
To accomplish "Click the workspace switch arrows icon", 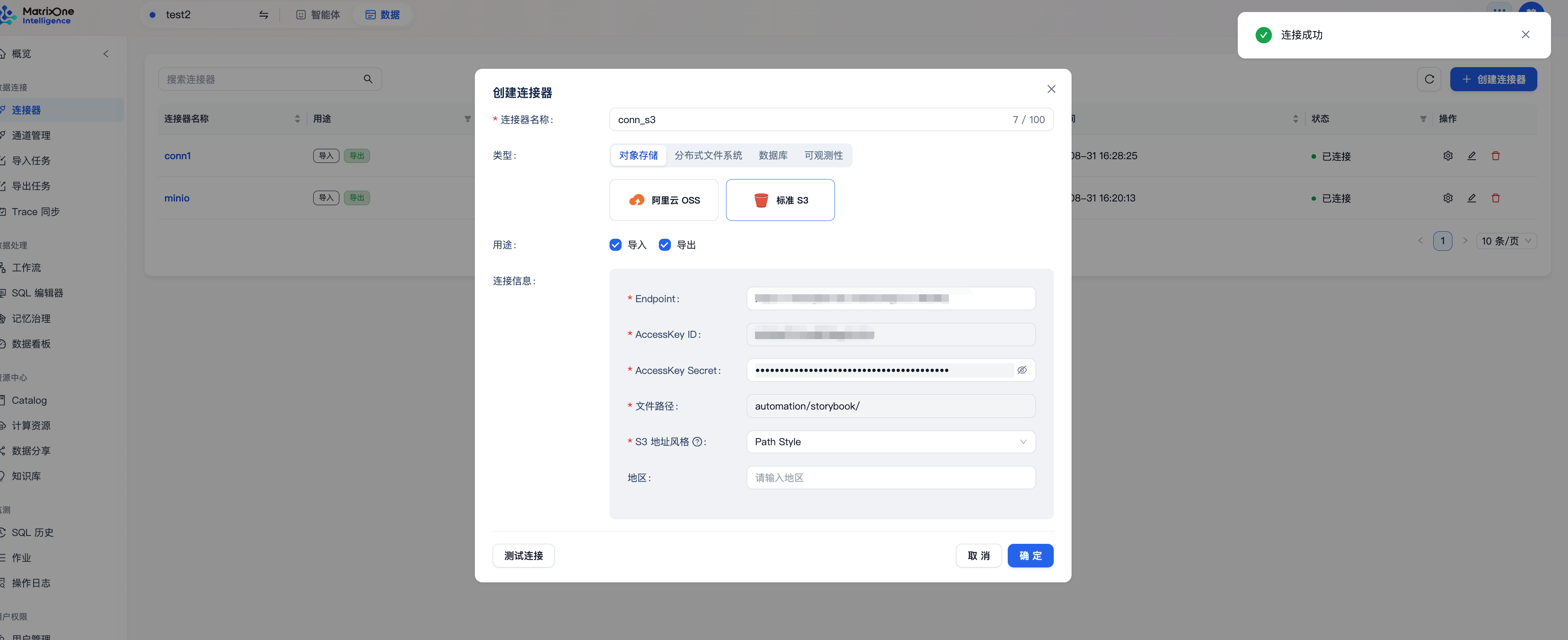I will (x=264, y=15).
